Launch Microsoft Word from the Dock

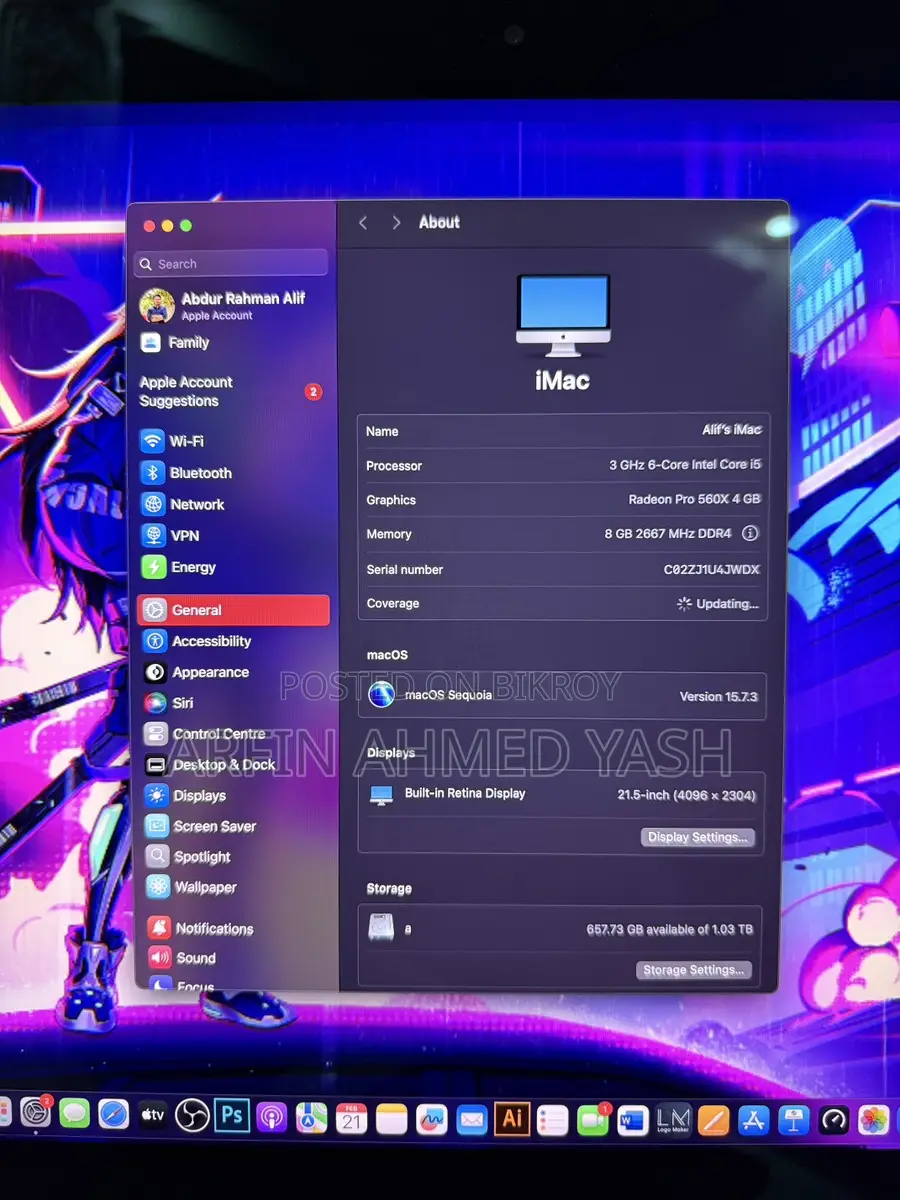[x=633, y=1119]
